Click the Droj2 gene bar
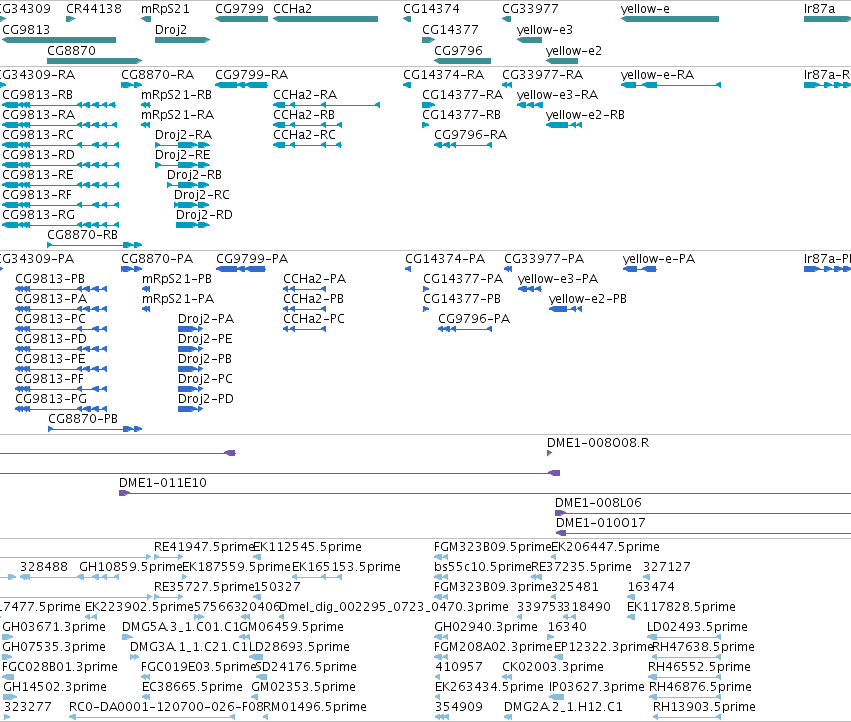The width and height of the screenshot is (851, 722). click(182, 40)
